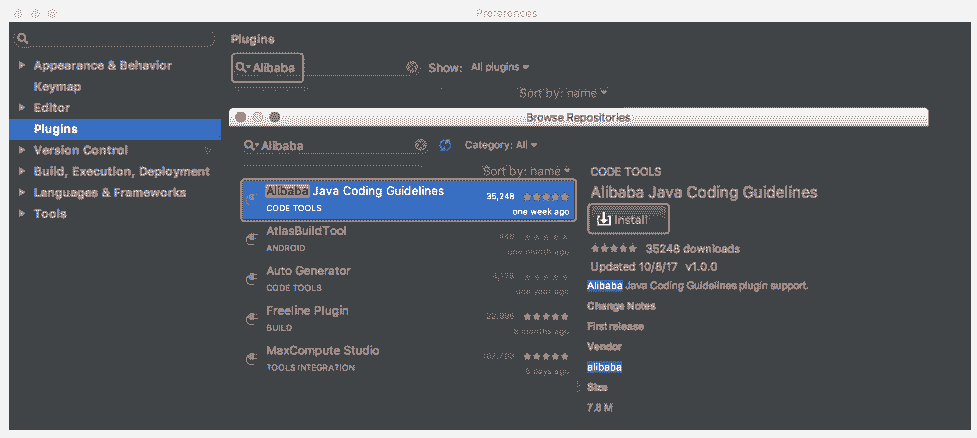Image resolution: width=977 pixels, height=438 pixels.
Task: Reload the plugin repository list
Action: pyautogui.click(x=445, y=145)
